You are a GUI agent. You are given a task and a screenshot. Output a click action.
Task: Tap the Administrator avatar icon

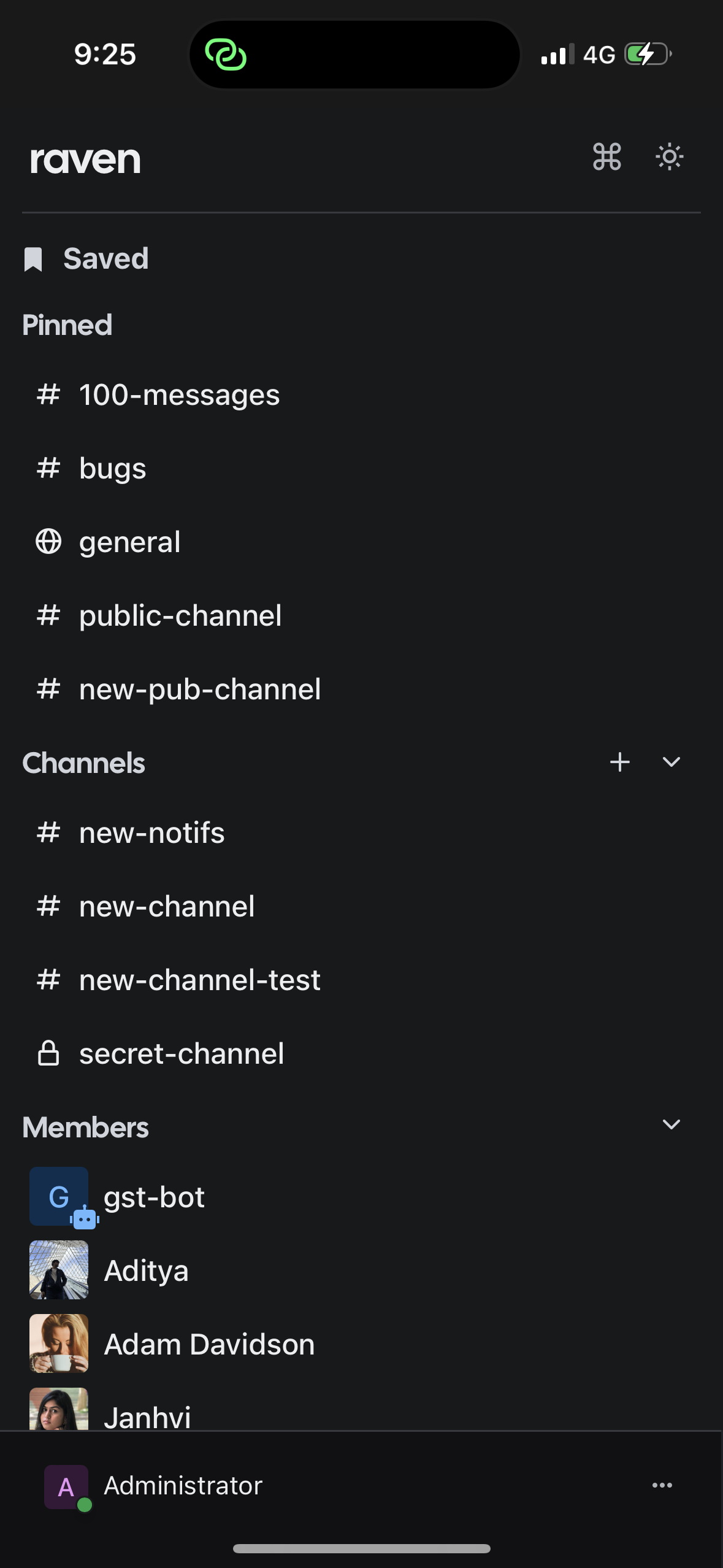coord(66,1486)
